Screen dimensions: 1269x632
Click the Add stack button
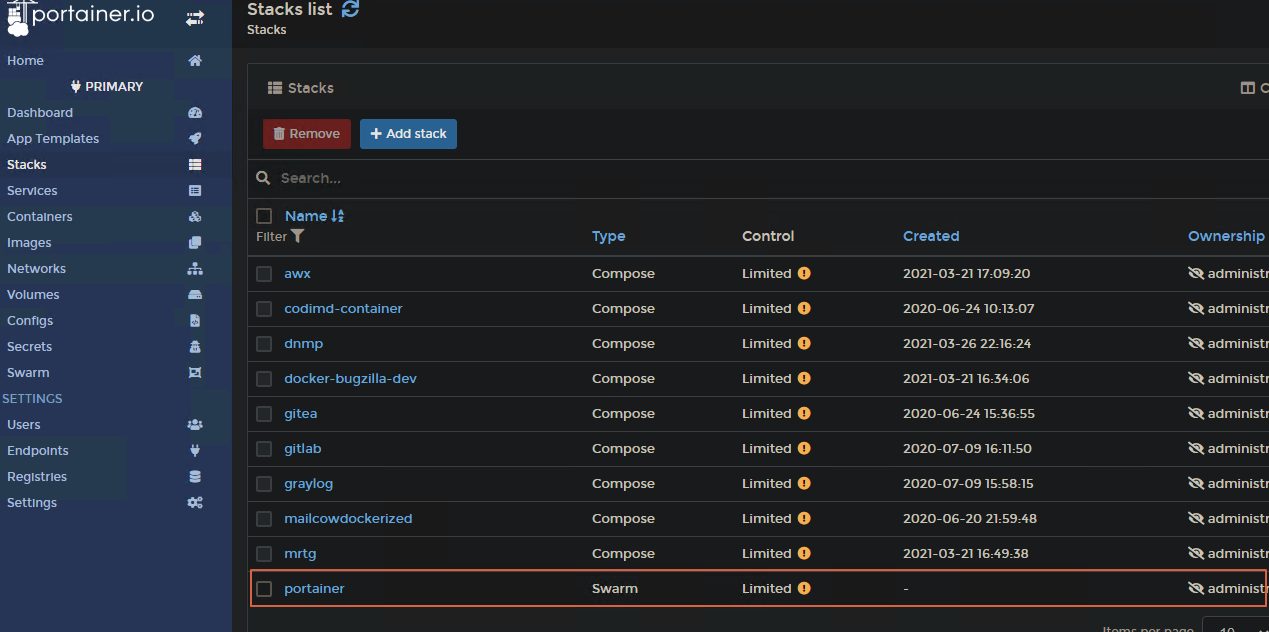[x=408, y=134]
